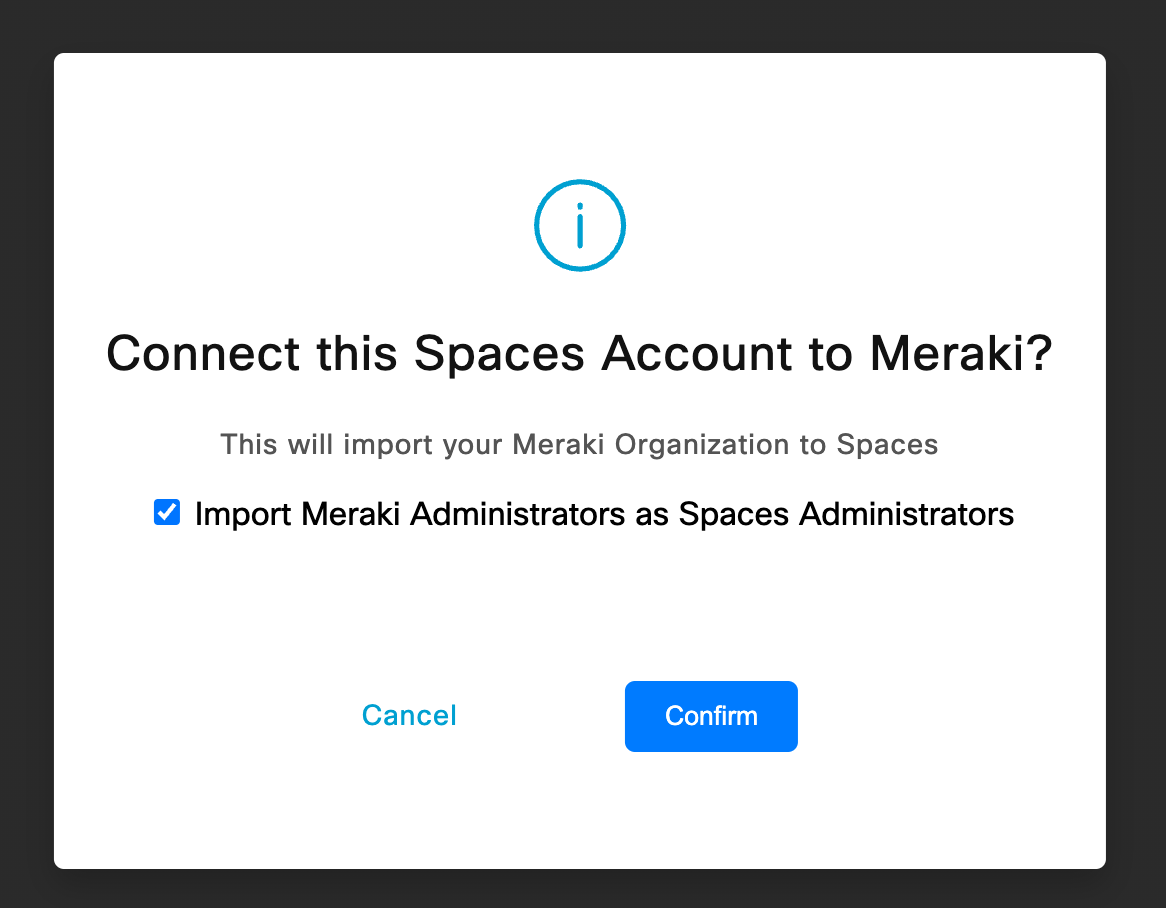Click the word "Meraki?" in the dialog title
The height and width of the screenshot is (908, 1166).
(x=961, y=354)
